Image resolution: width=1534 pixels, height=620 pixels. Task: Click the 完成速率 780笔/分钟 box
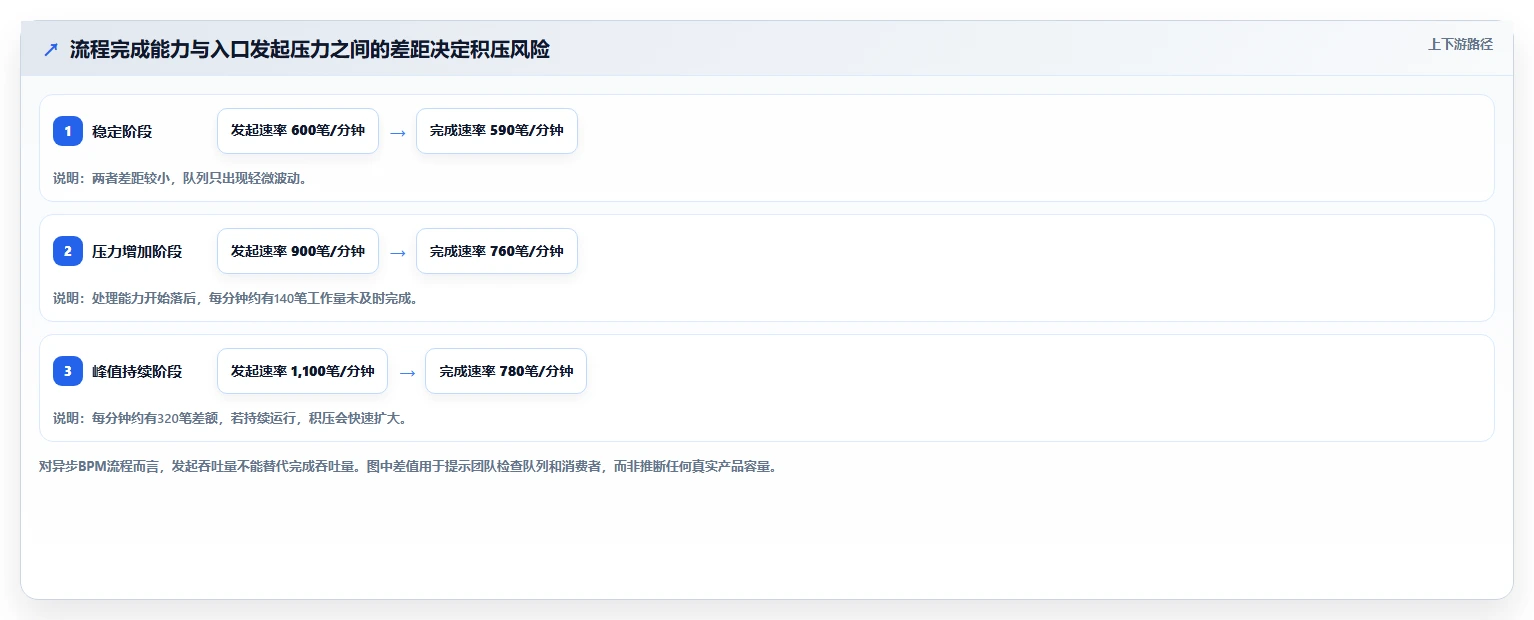(506, 371)
